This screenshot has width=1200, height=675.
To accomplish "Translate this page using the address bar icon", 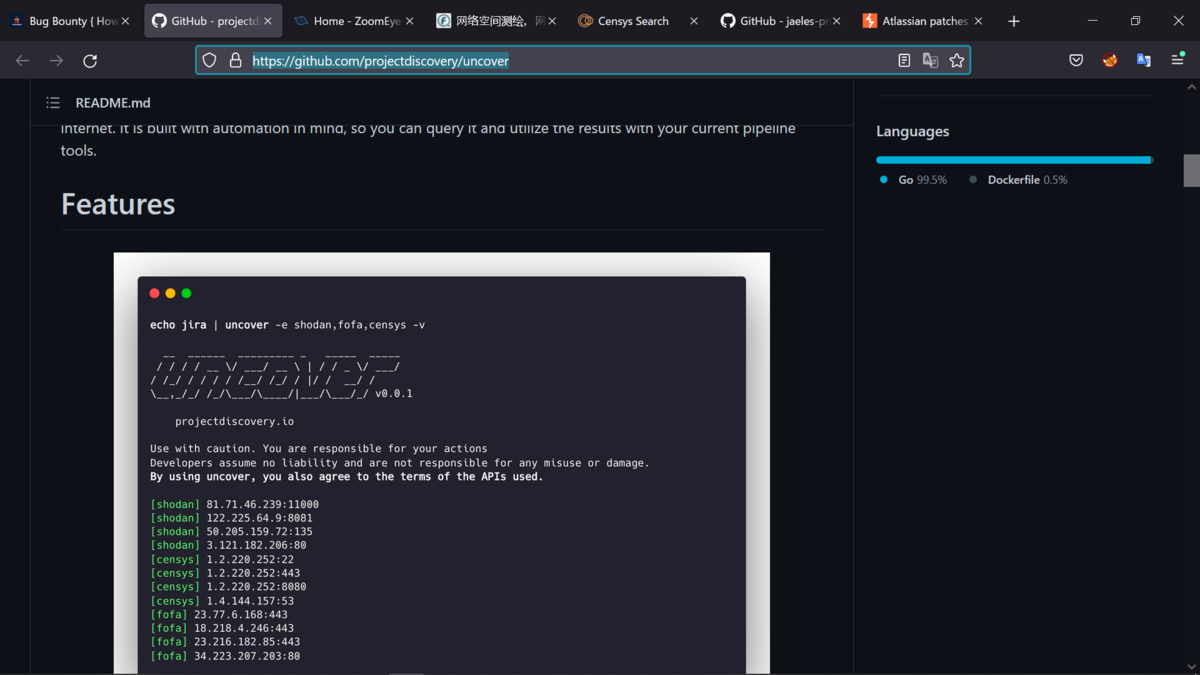I will 930,61.
